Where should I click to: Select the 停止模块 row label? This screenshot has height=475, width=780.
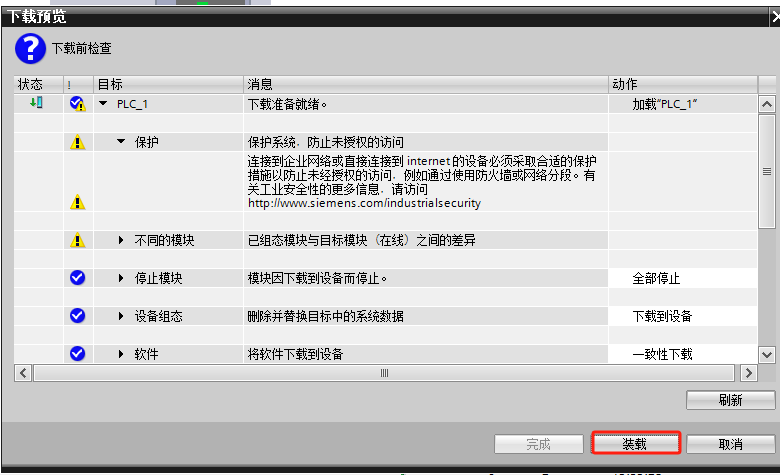tap(159, 278)
